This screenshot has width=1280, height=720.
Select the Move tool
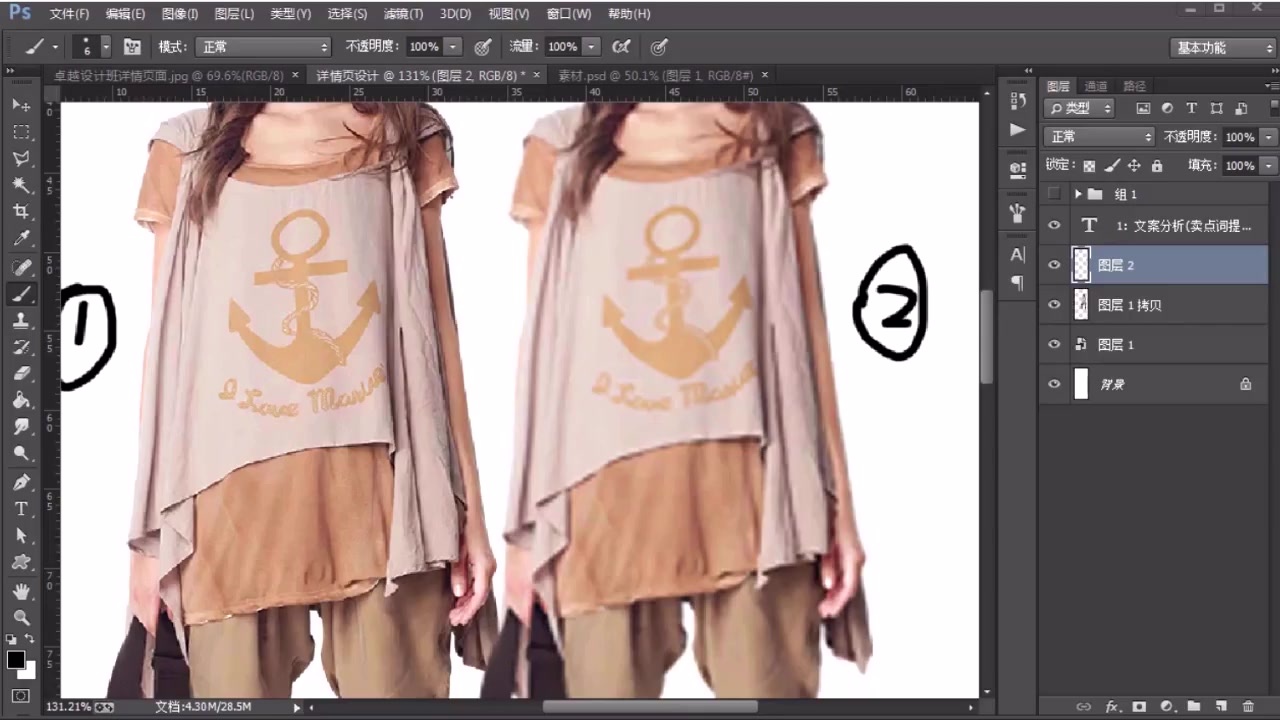pos(21,105)
